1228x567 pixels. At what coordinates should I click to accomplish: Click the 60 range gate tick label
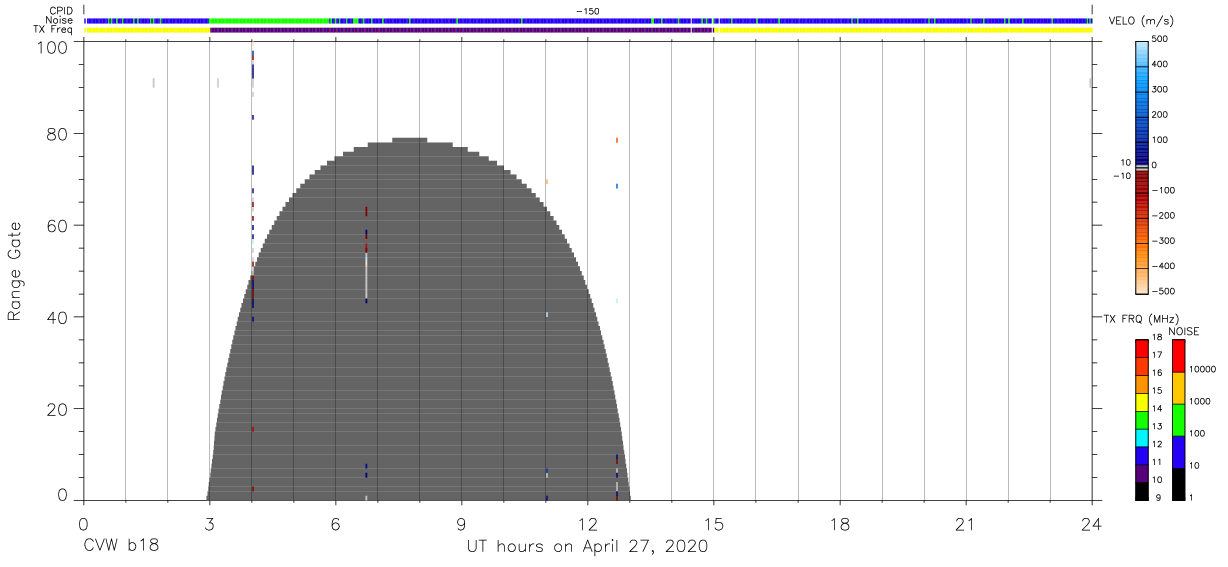(x=59, y=225)
